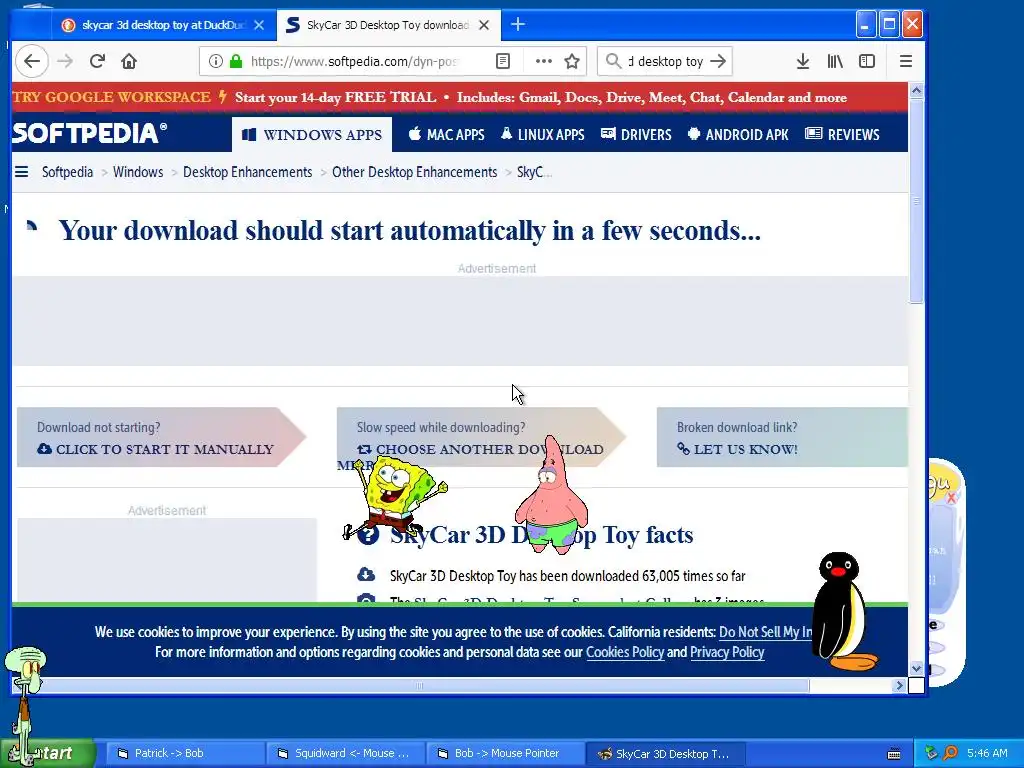Open the Mac Apps section
This screenshot has height=768, width=1024.
(x=447, y=135)
